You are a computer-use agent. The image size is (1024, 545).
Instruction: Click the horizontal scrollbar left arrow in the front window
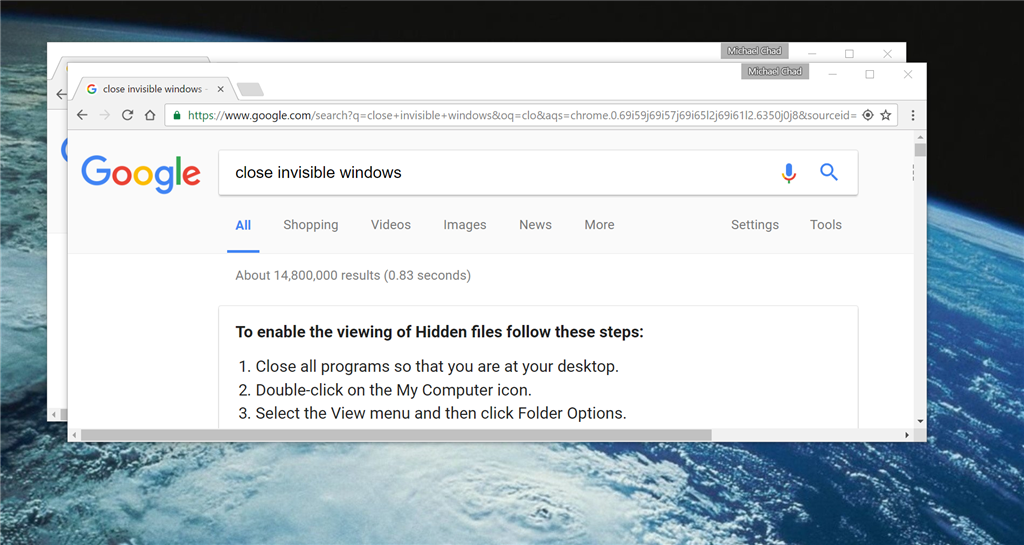tap(74, 435)
